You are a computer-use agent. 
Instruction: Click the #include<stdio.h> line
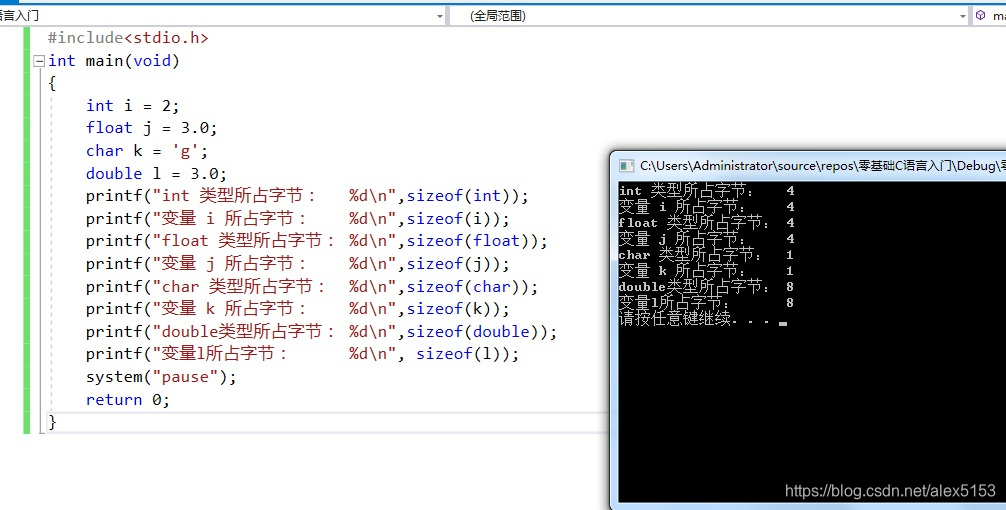[x=128, y=38]
